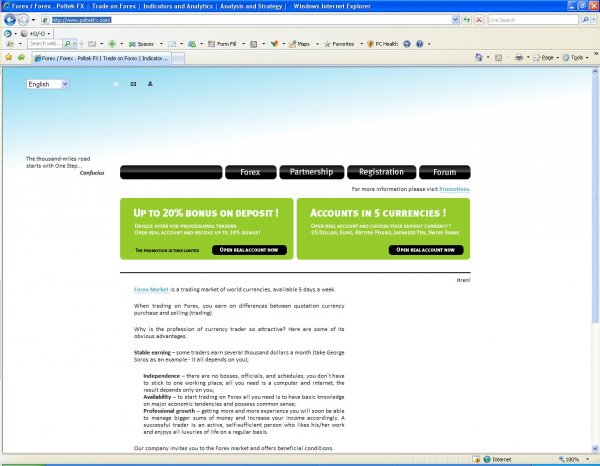Viewport: 600px width, 466px height.
Task: Expand the Spaces button dropdown arrow
Action: (x=161, y=44)
